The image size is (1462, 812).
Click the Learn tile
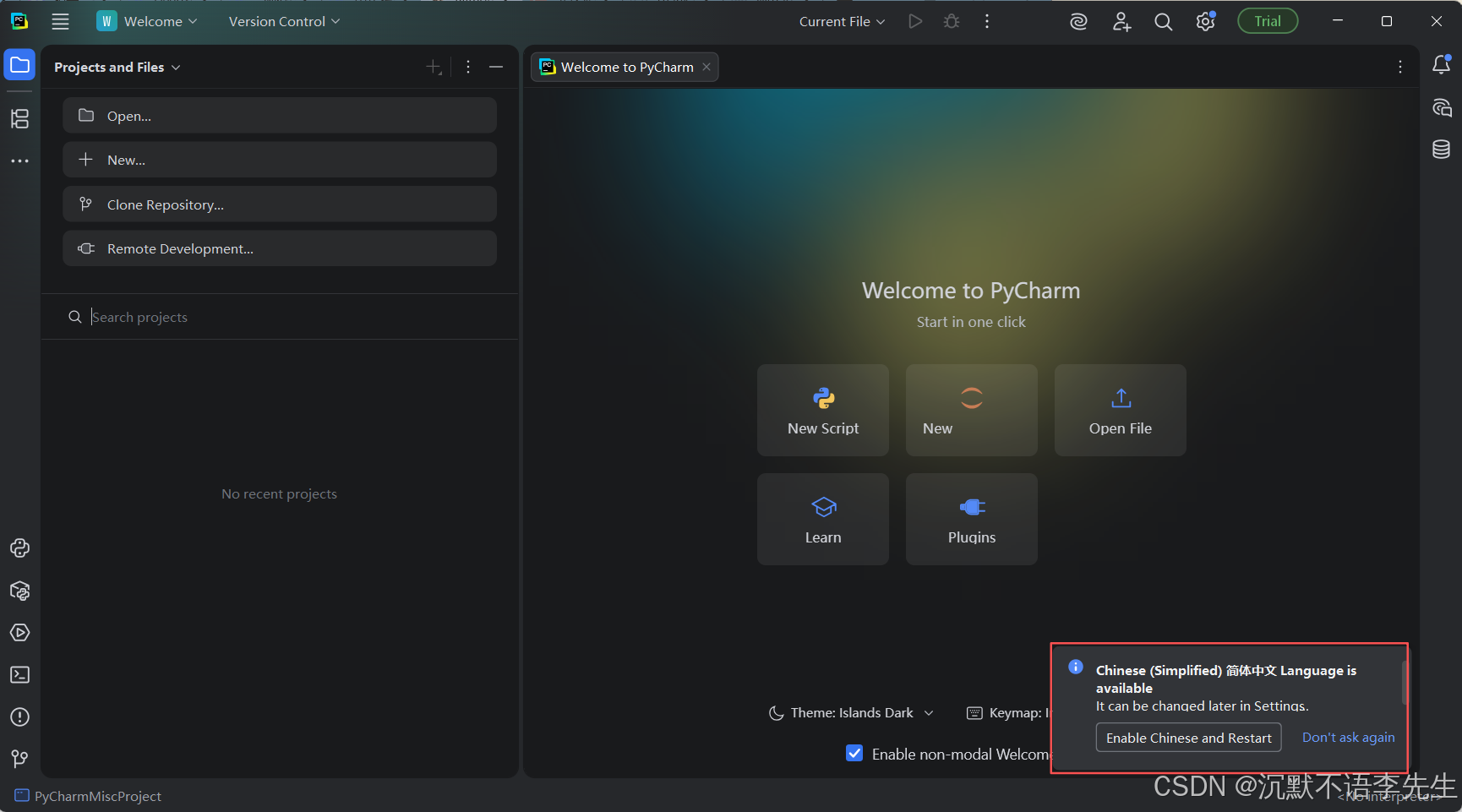(x=823, y=519)
